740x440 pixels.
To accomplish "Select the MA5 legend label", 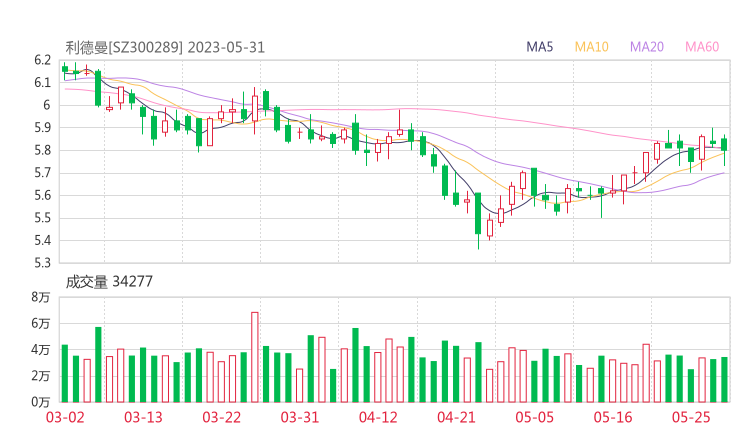I will coord(539,47).
